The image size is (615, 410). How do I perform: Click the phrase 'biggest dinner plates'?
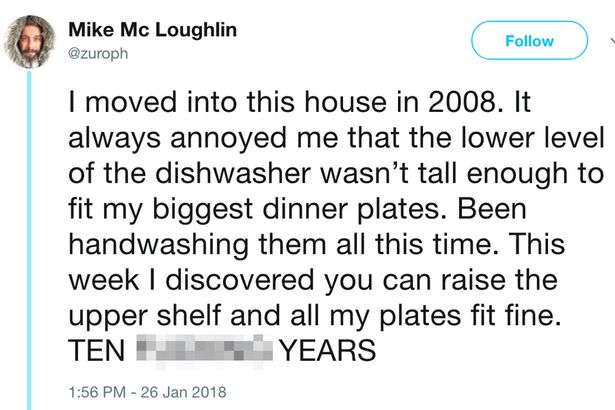pos(300,209)
